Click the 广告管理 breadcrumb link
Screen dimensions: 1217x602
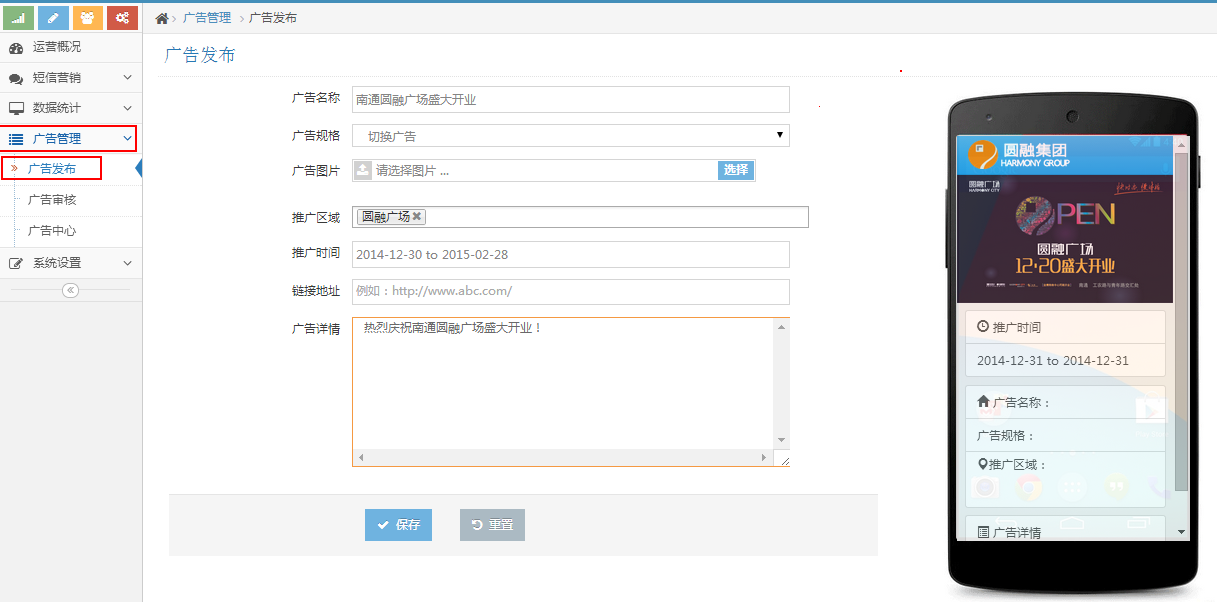(207, 18)
